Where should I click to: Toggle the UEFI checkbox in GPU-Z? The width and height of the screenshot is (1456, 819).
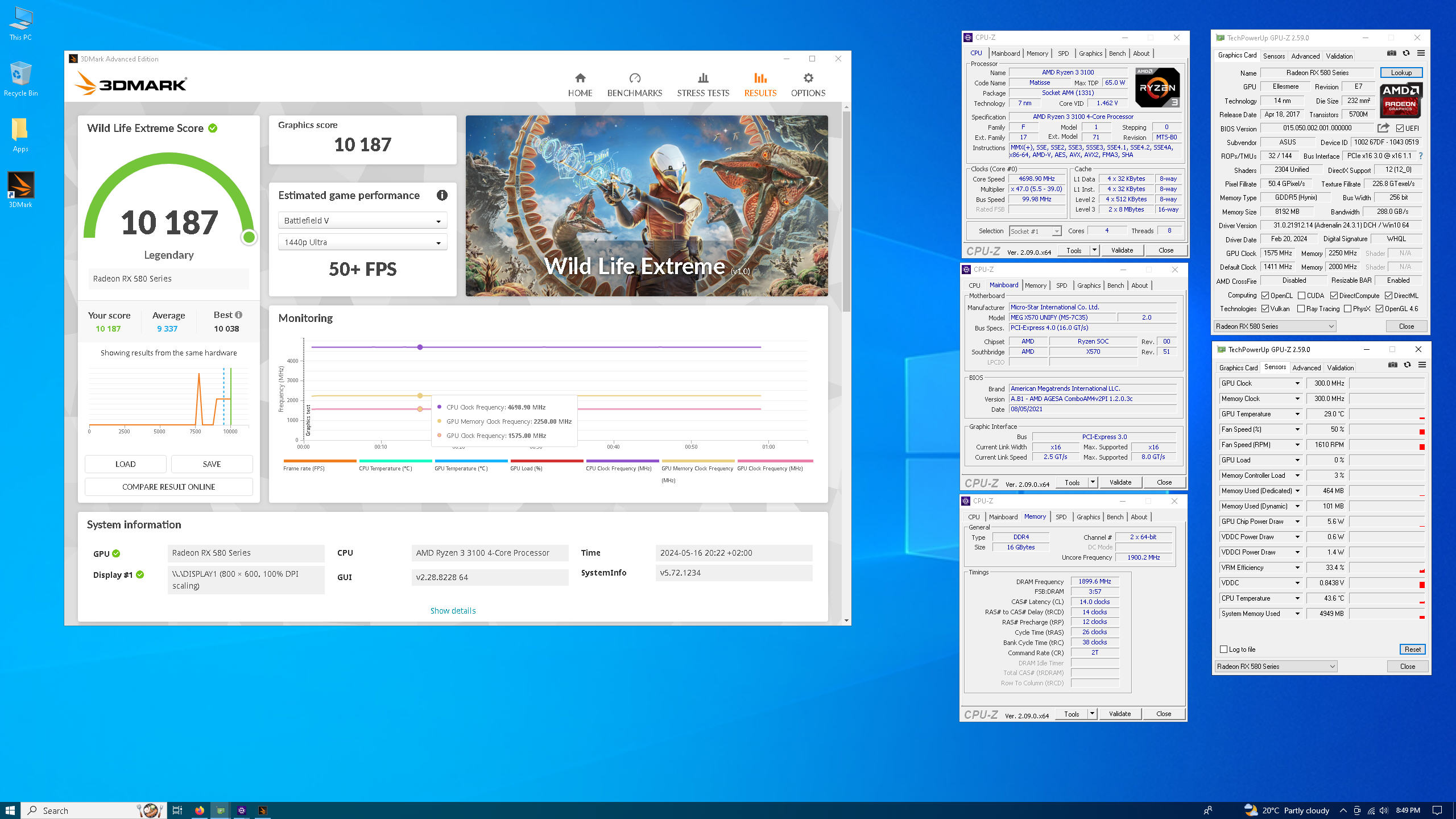tap(1400, 129)
